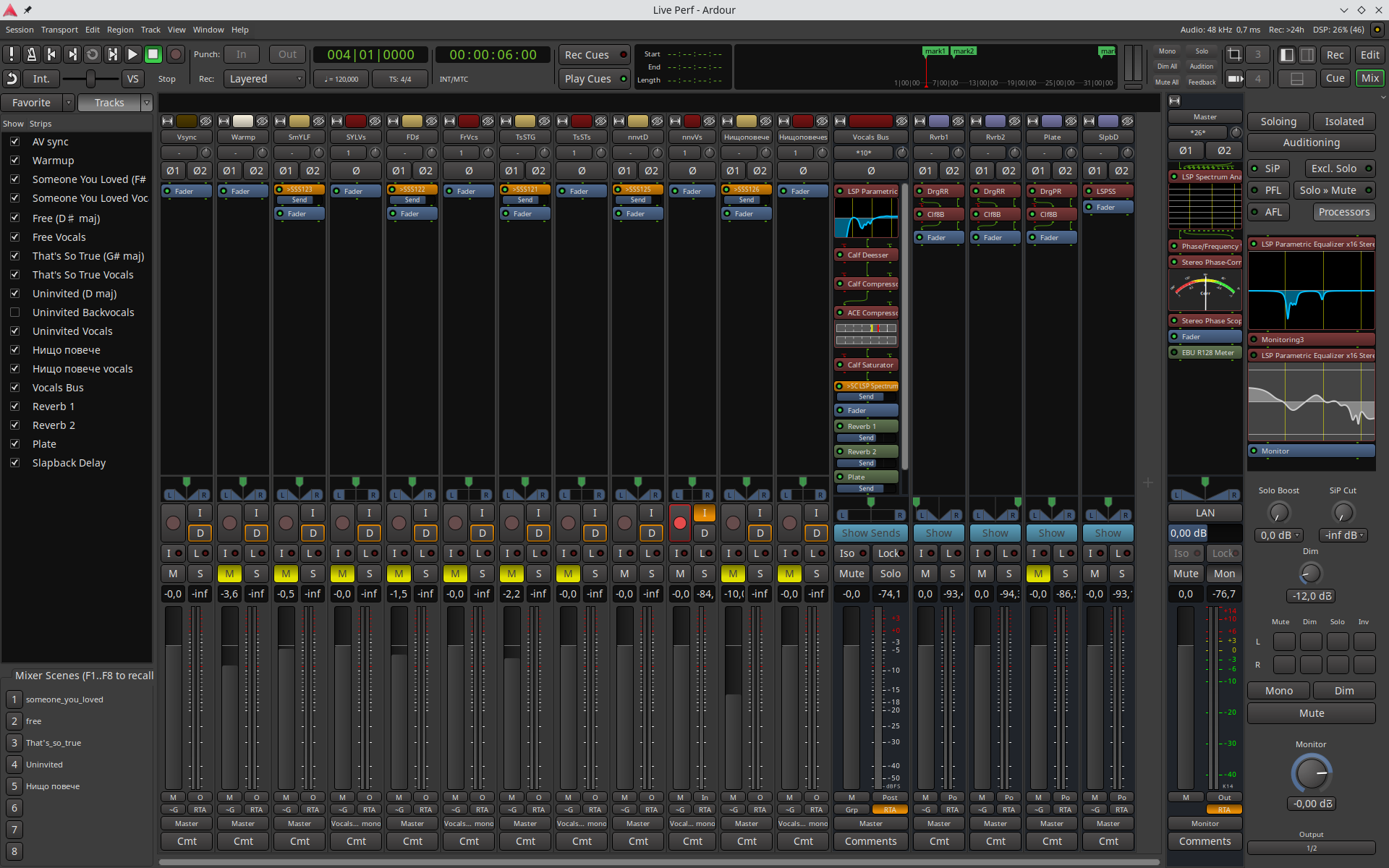Click the MIDI panic exclamation icon
The height and width of the screenshot is (868, 1389).
pyautogui.click(x=11, y=54)
